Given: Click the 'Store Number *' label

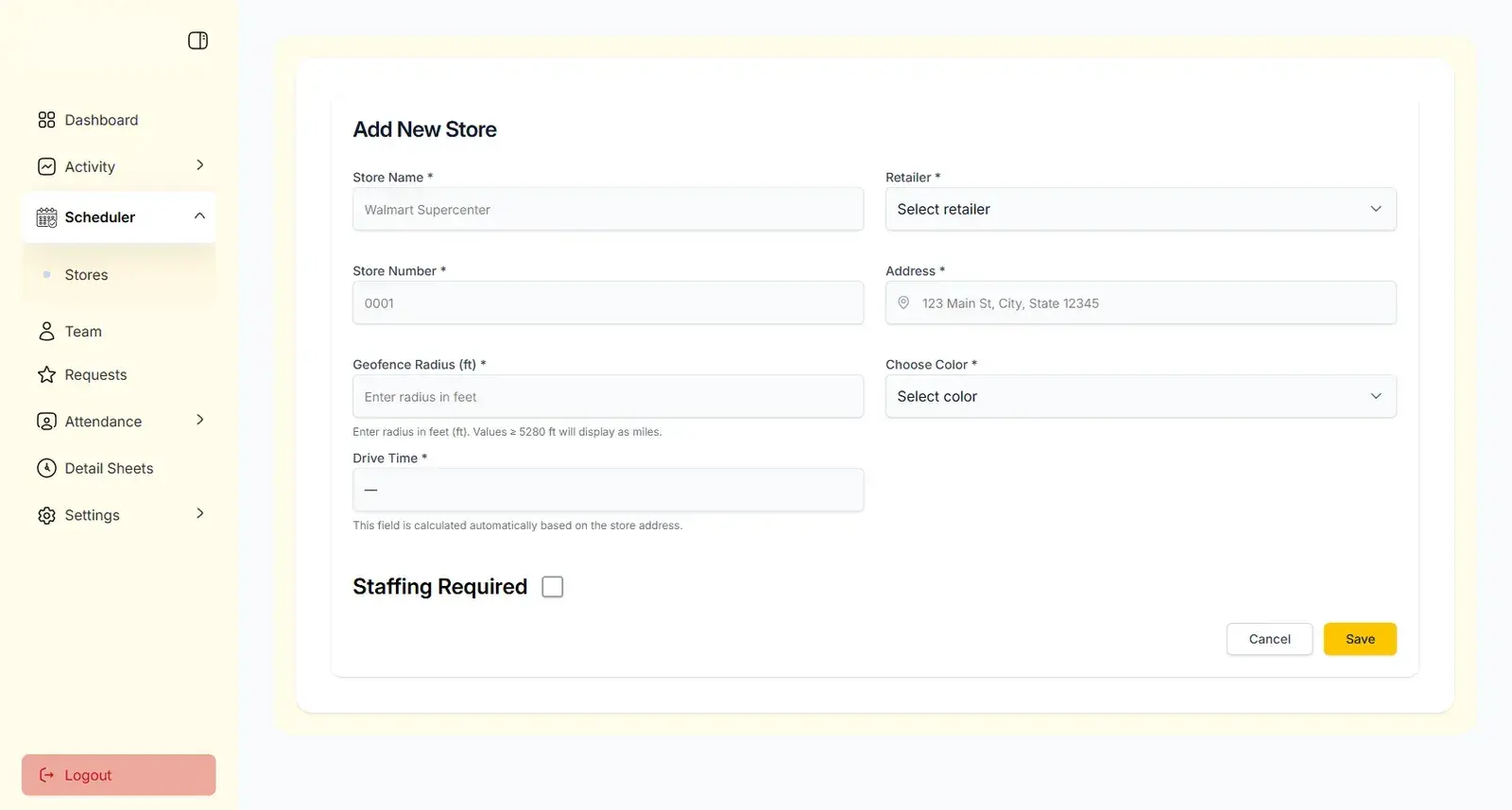Looking at the screenshot, I should click(399, 271).
